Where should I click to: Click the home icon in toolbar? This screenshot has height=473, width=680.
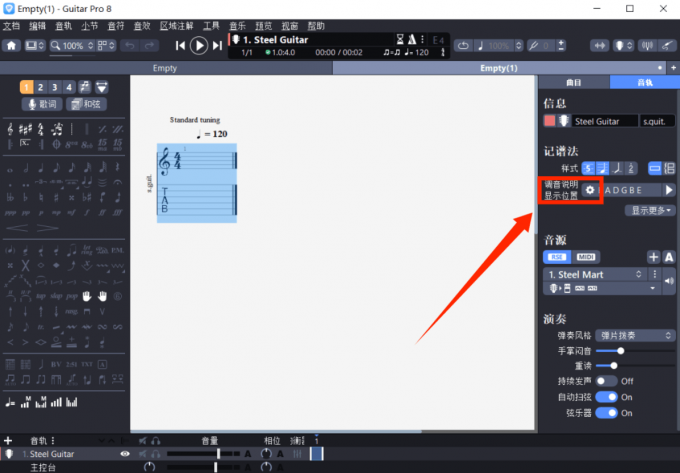click(11, 46)
